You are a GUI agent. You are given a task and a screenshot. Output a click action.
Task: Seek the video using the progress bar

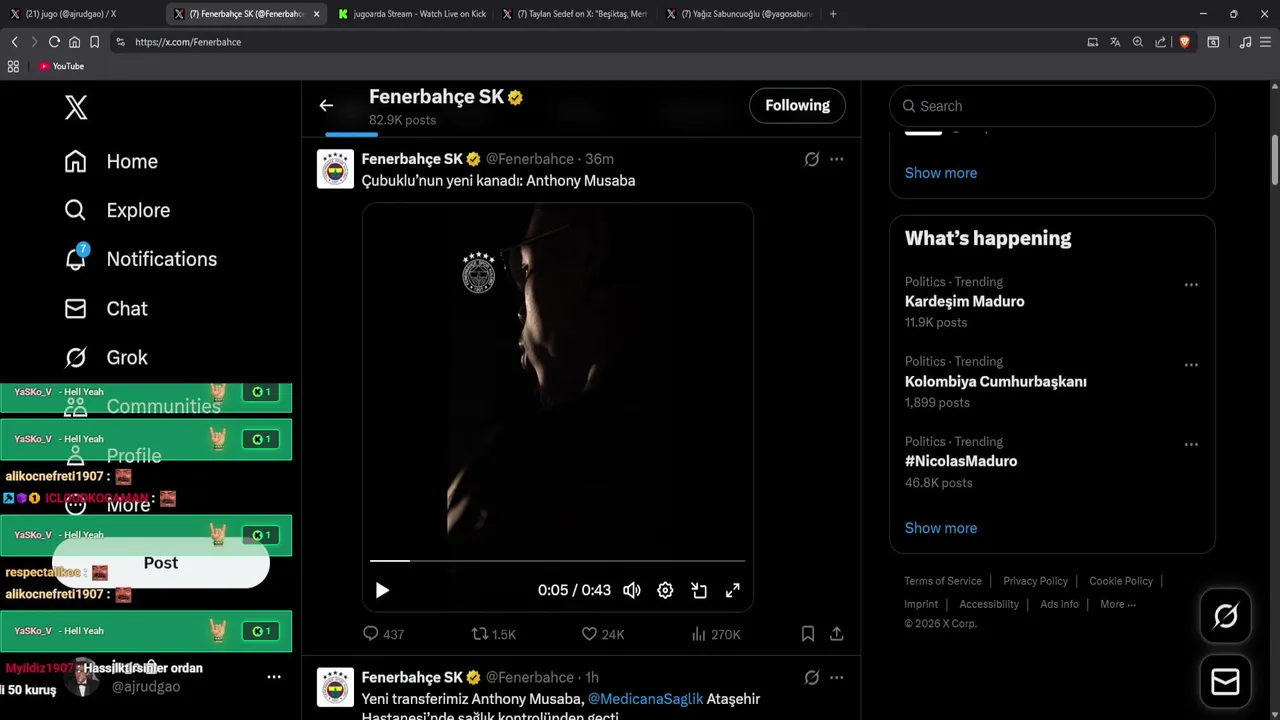click(x=558, y=561)
